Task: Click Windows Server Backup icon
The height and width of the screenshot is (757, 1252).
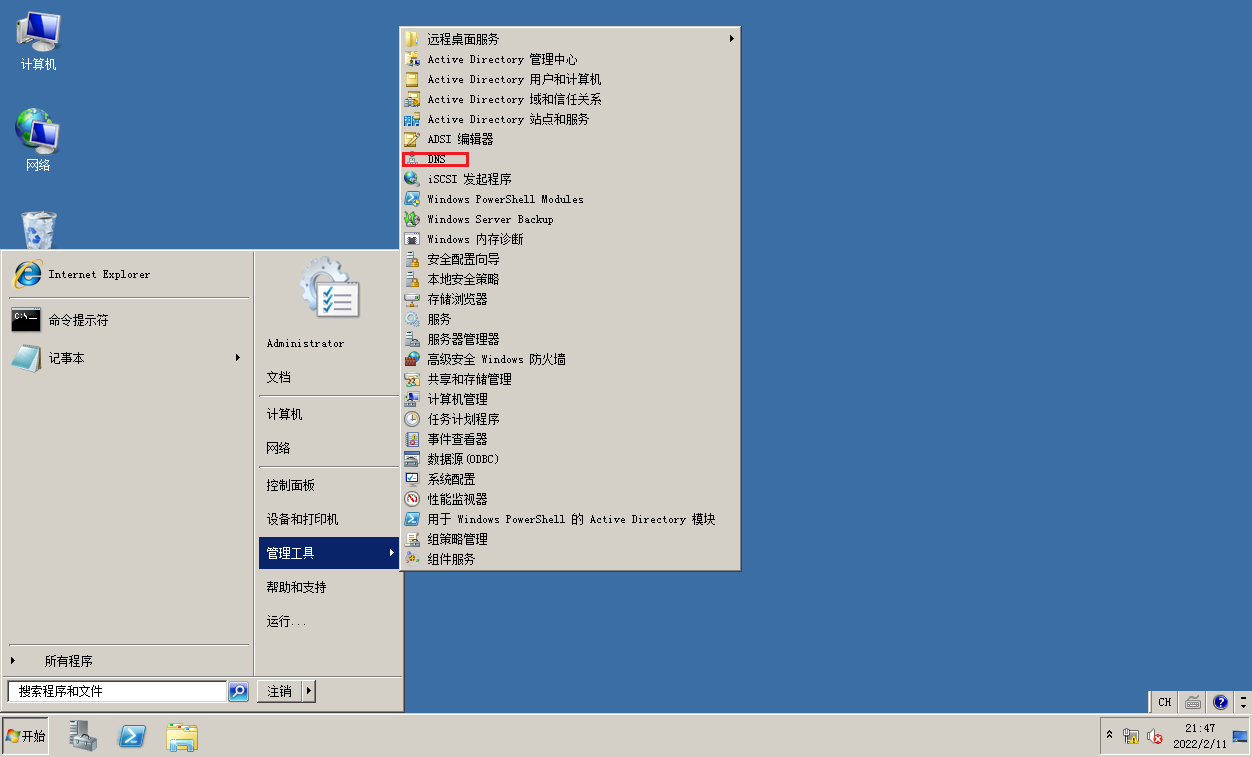Action: tap(411, 219)
